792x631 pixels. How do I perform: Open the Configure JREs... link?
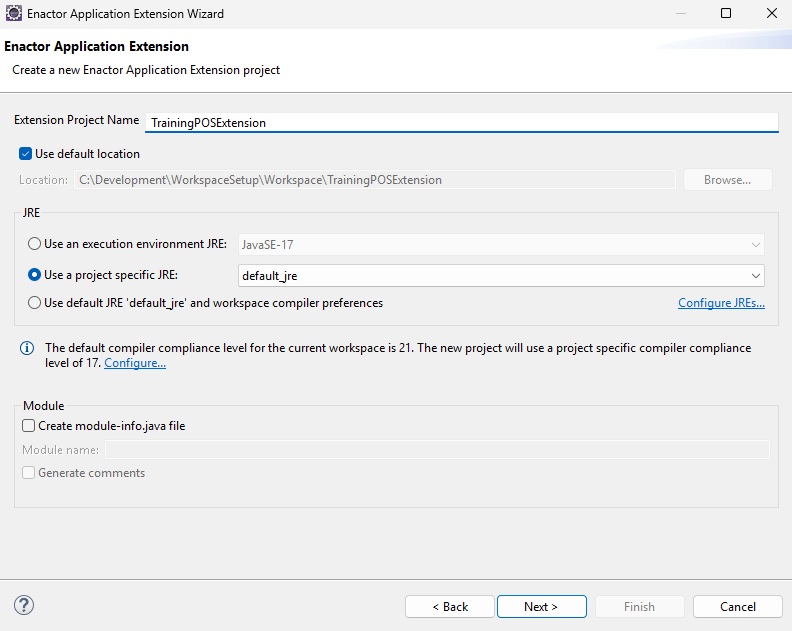[x=721, y=303]
